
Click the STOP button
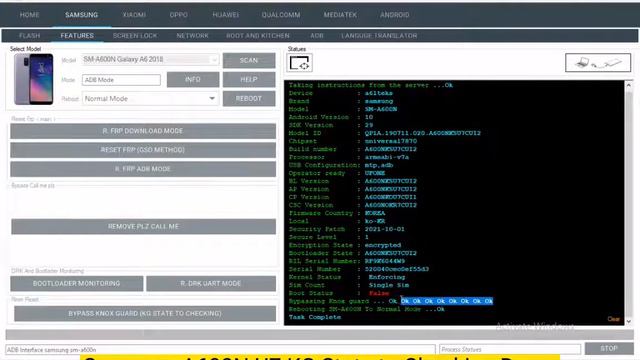[609, 349]
